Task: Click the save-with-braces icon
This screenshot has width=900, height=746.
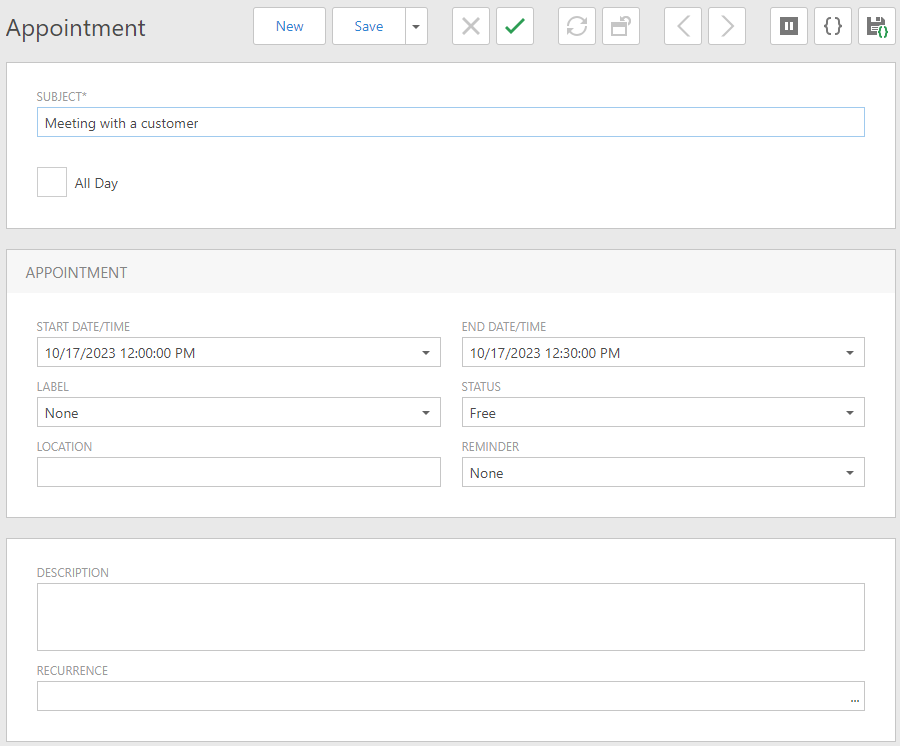Action: click(877, 26)
